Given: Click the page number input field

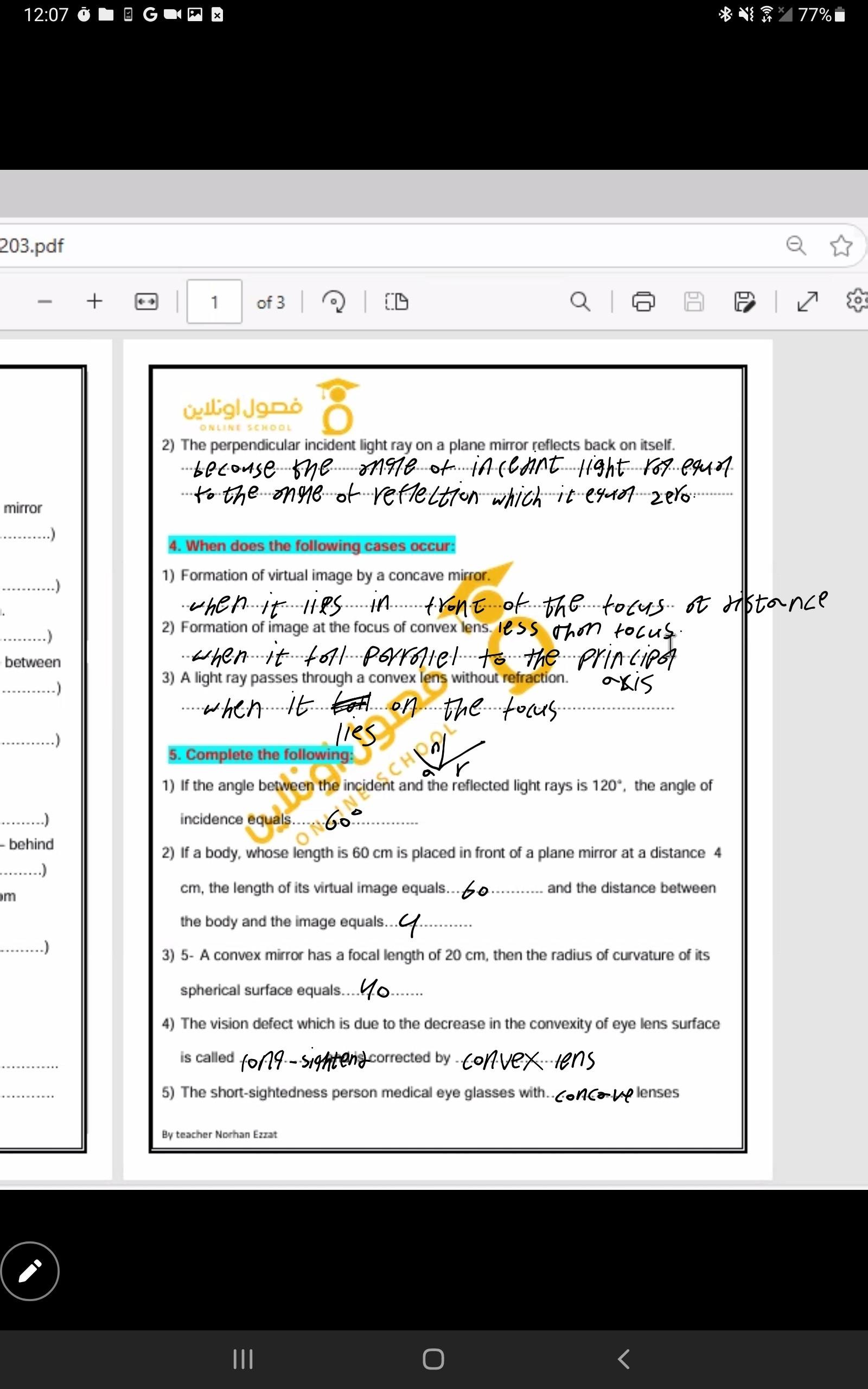Looking at the screenshot, I should (214, 302).
